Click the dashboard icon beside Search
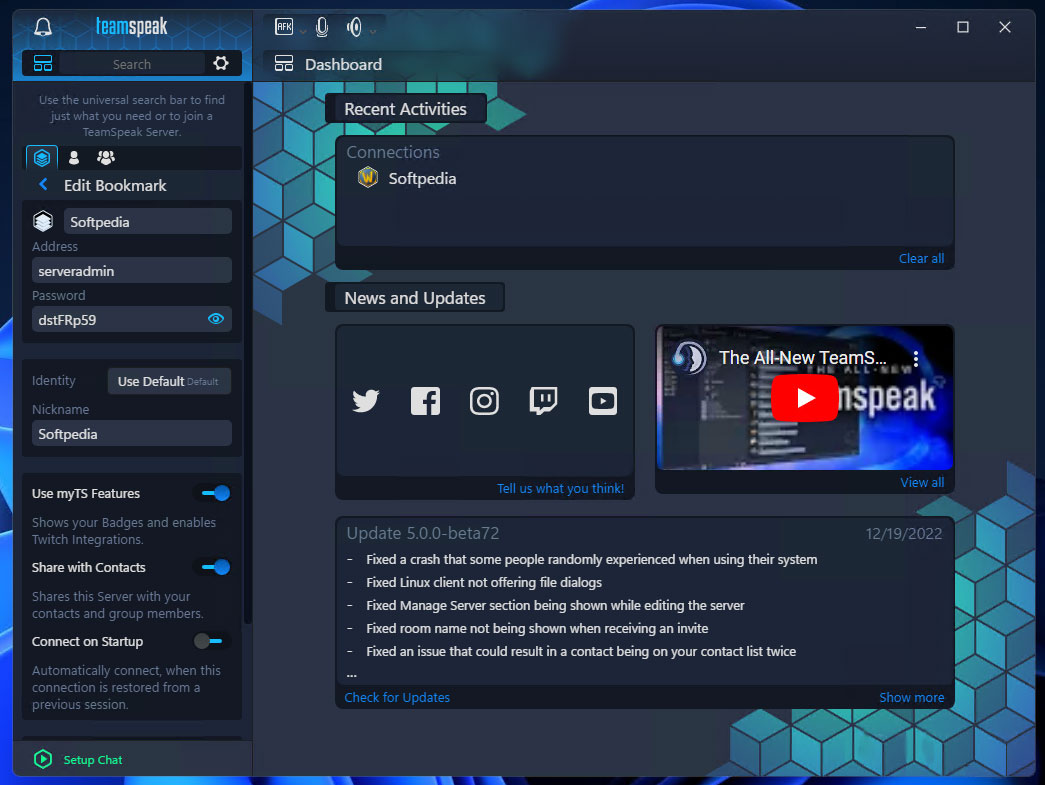The width and height of the screenshot is (1045, 785). pos(43,63)
